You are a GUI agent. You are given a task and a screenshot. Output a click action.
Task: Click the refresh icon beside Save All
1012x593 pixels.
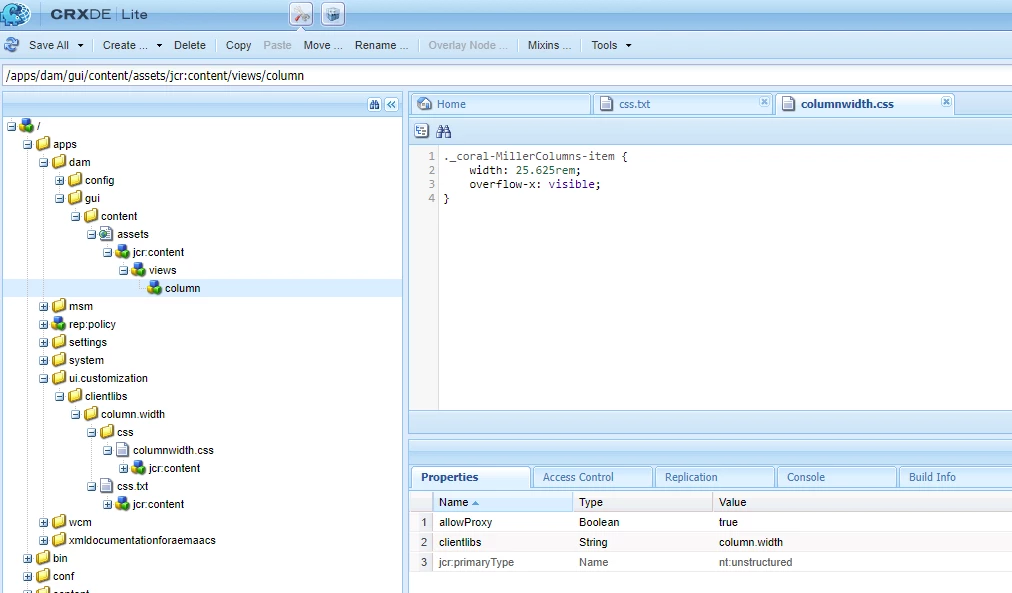coord(12,45)
